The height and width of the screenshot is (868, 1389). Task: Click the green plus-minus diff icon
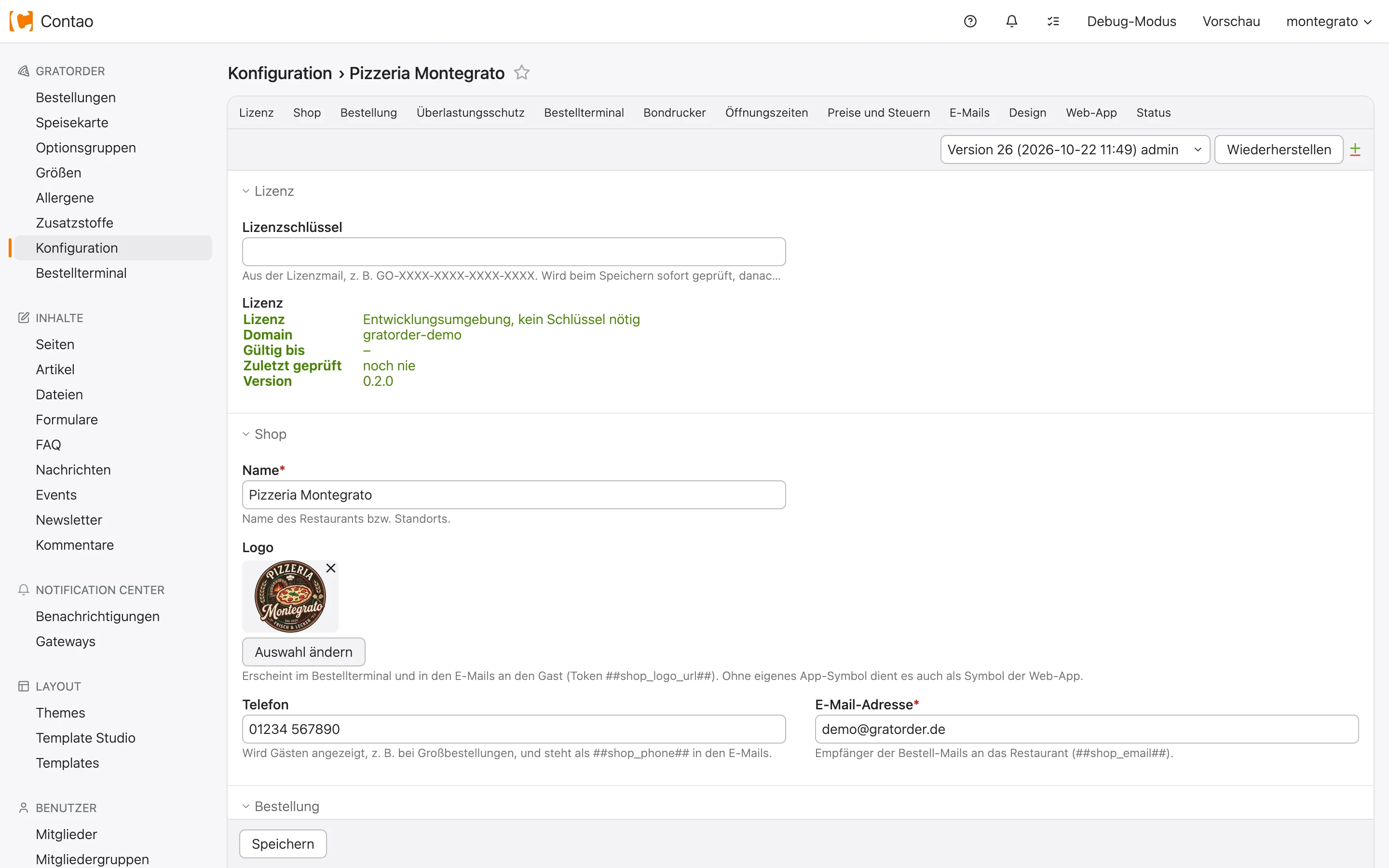(1355, 149)
